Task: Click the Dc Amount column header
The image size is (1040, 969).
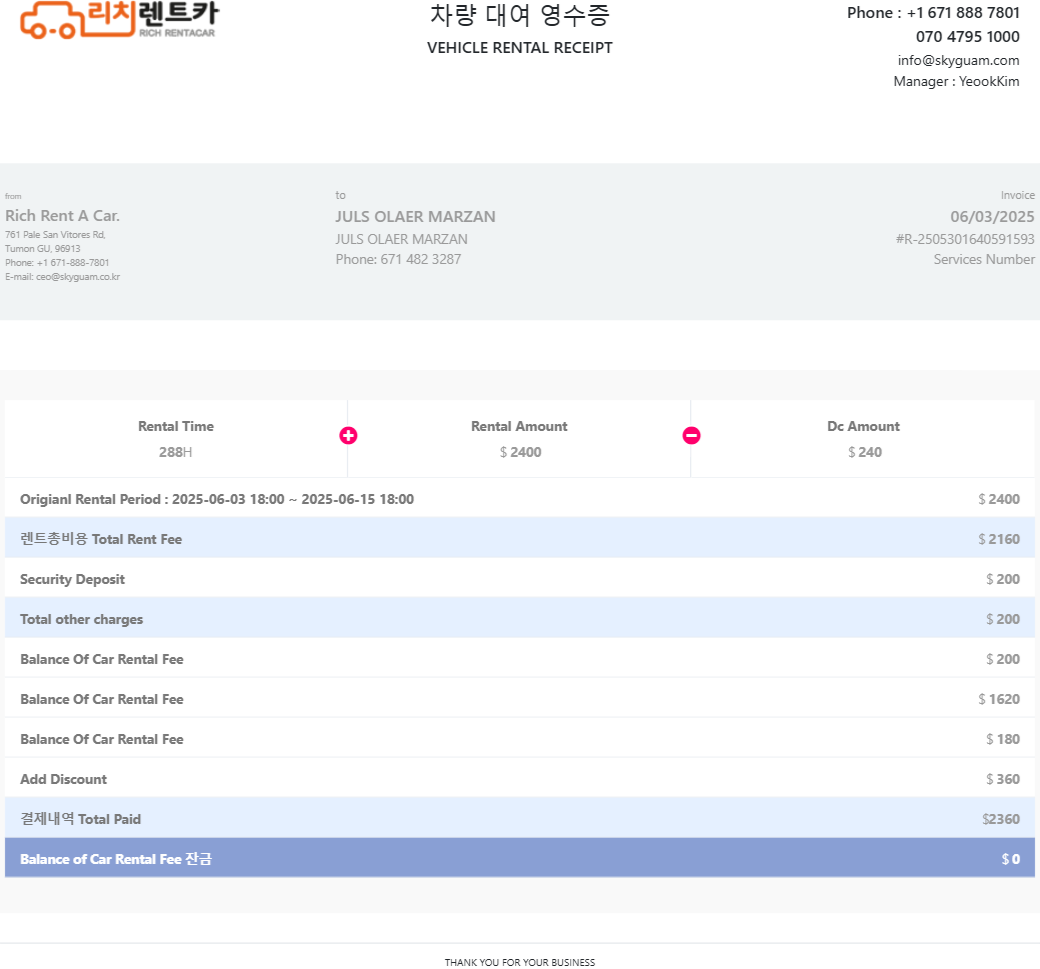Action: click(864, 426)
